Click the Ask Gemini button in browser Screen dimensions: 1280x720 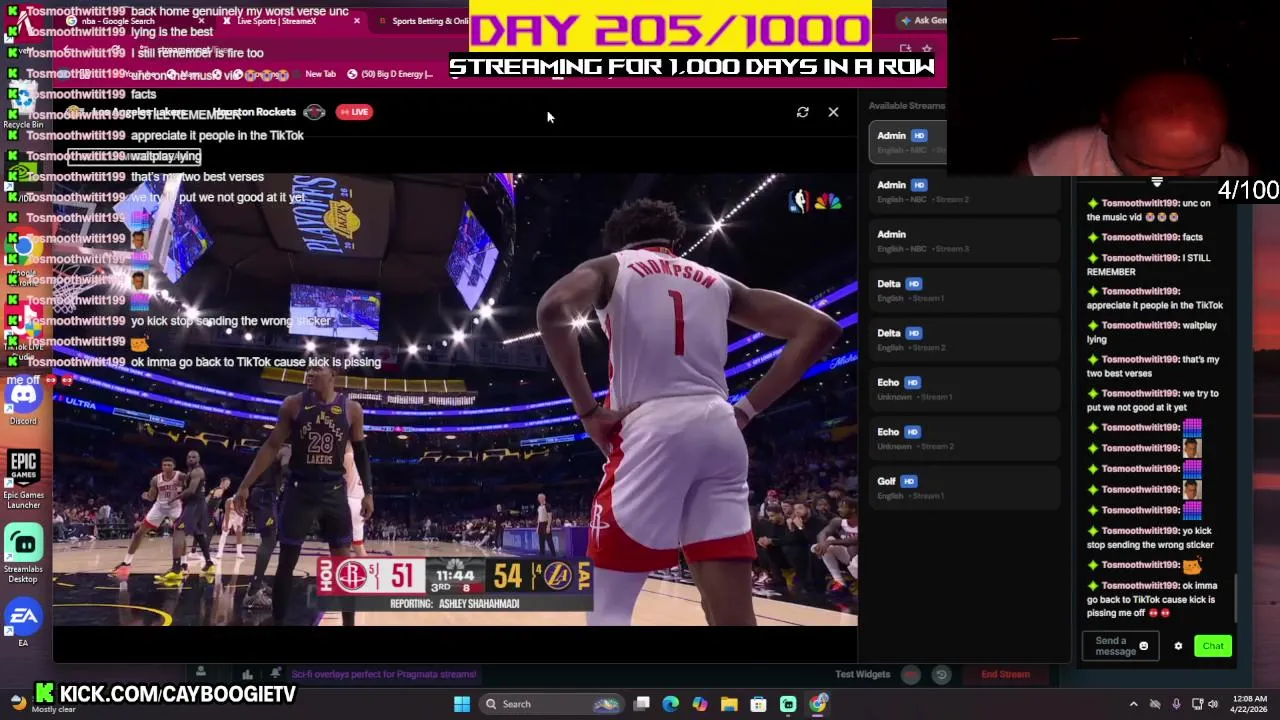point(923,20)
